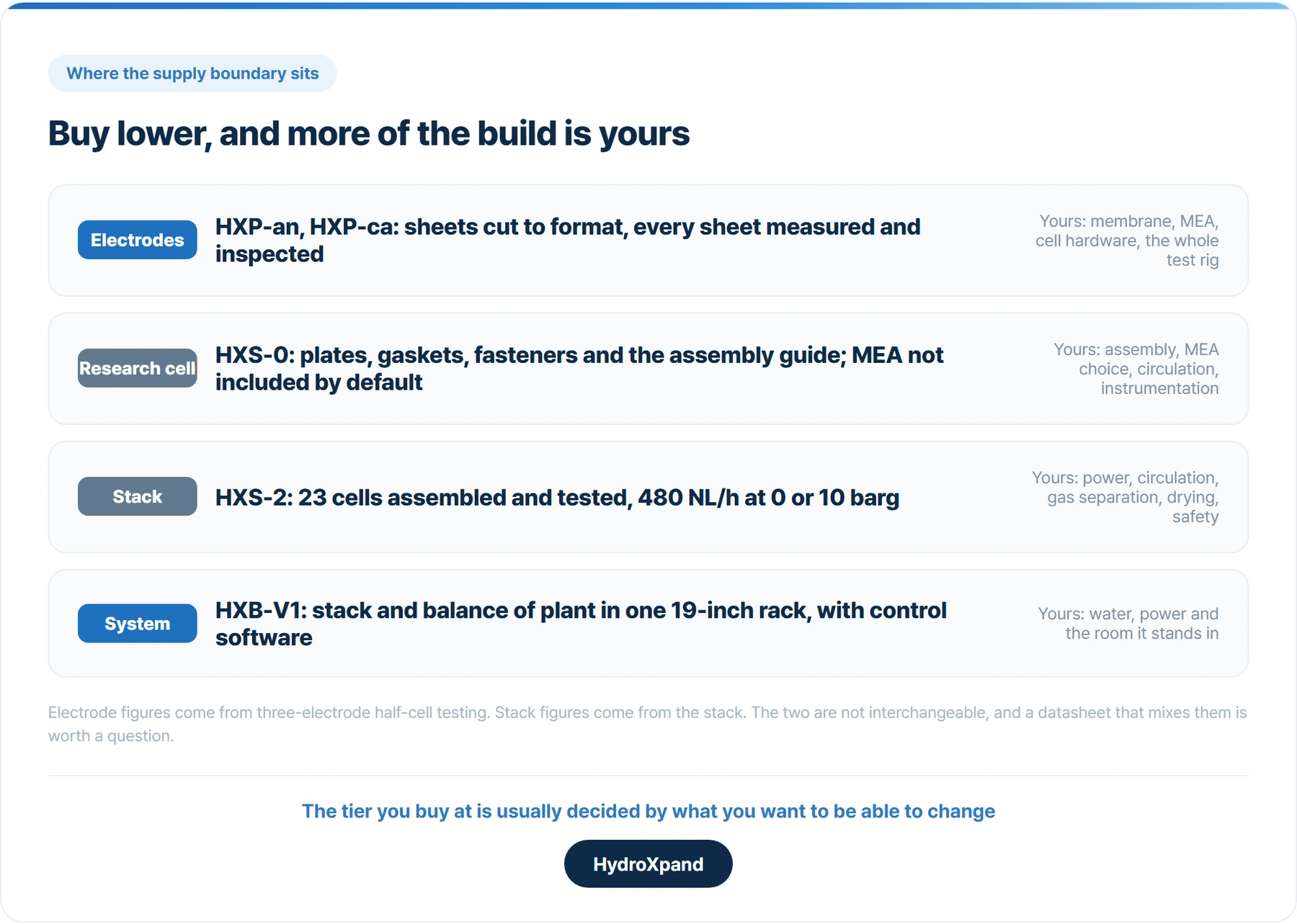The height and width of the screenshot is (924, 1297).
Task: Click the HXB-V1 19-inch rack description
Action: click(x=581, y=624)
